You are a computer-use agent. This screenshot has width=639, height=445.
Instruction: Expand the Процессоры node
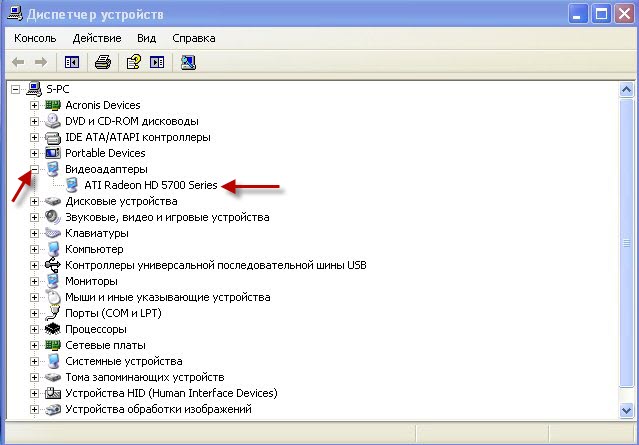[35, 329]
